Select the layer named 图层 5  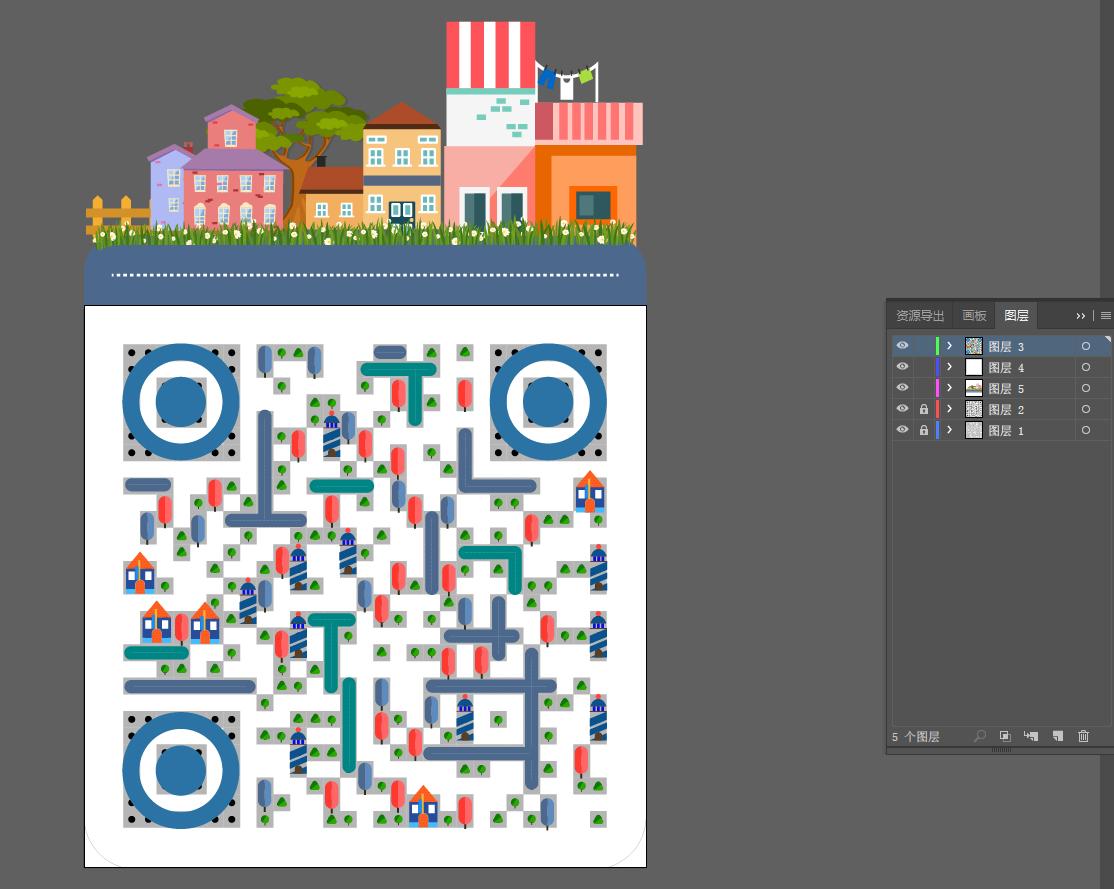pyautogui.click(x=1006, y=389)
